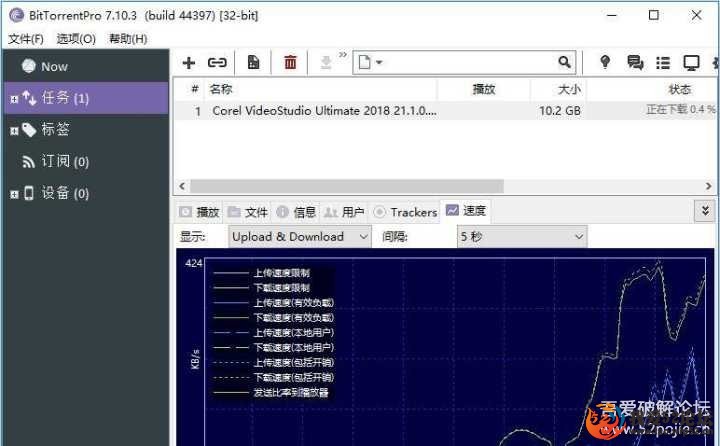This screenshot has width=720, height=446.
Task: Click the 下载速度(本地用户) legend entry
Action: (x=294, y=348)
